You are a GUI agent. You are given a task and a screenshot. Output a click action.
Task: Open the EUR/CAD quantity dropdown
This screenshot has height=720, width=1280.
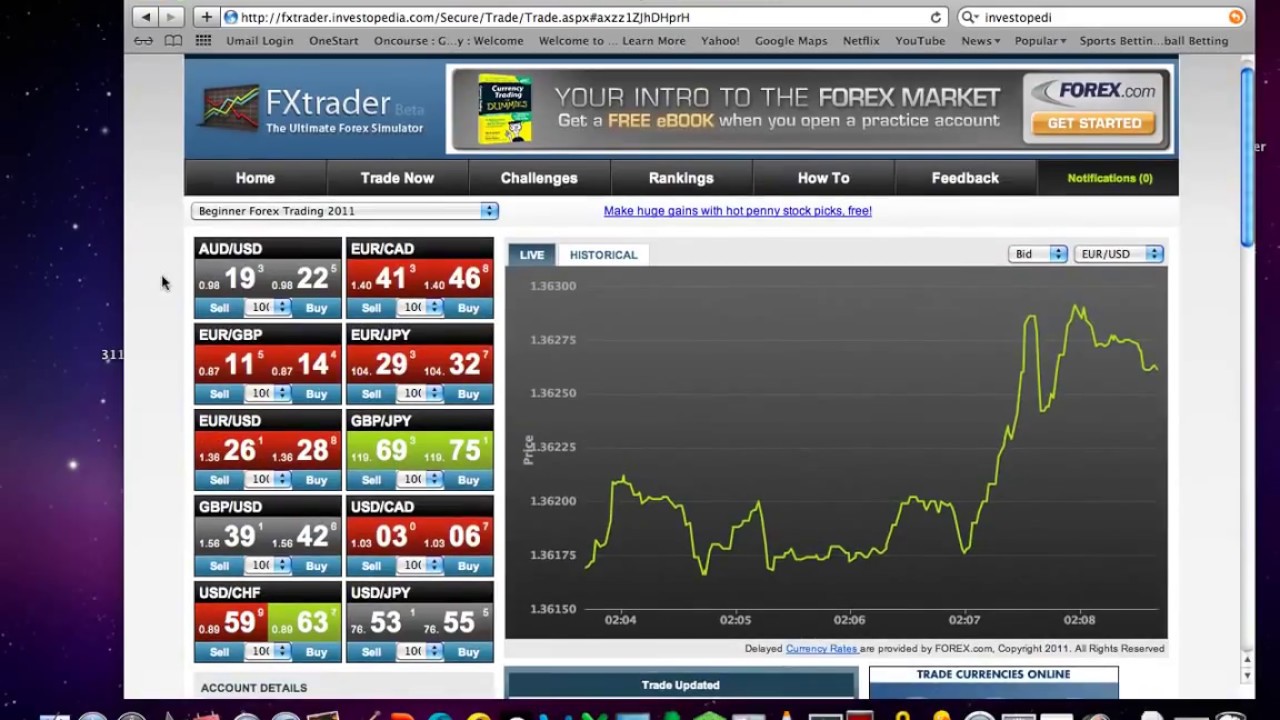[421, 307]
